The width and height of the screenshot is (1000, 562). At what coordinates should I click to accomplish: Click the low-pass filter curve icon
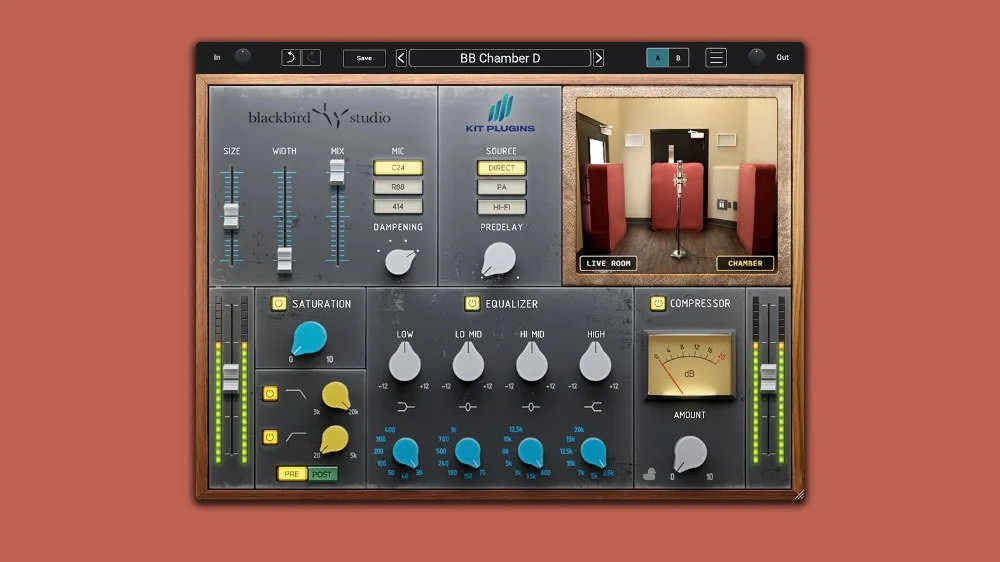(x=296, y=394)
